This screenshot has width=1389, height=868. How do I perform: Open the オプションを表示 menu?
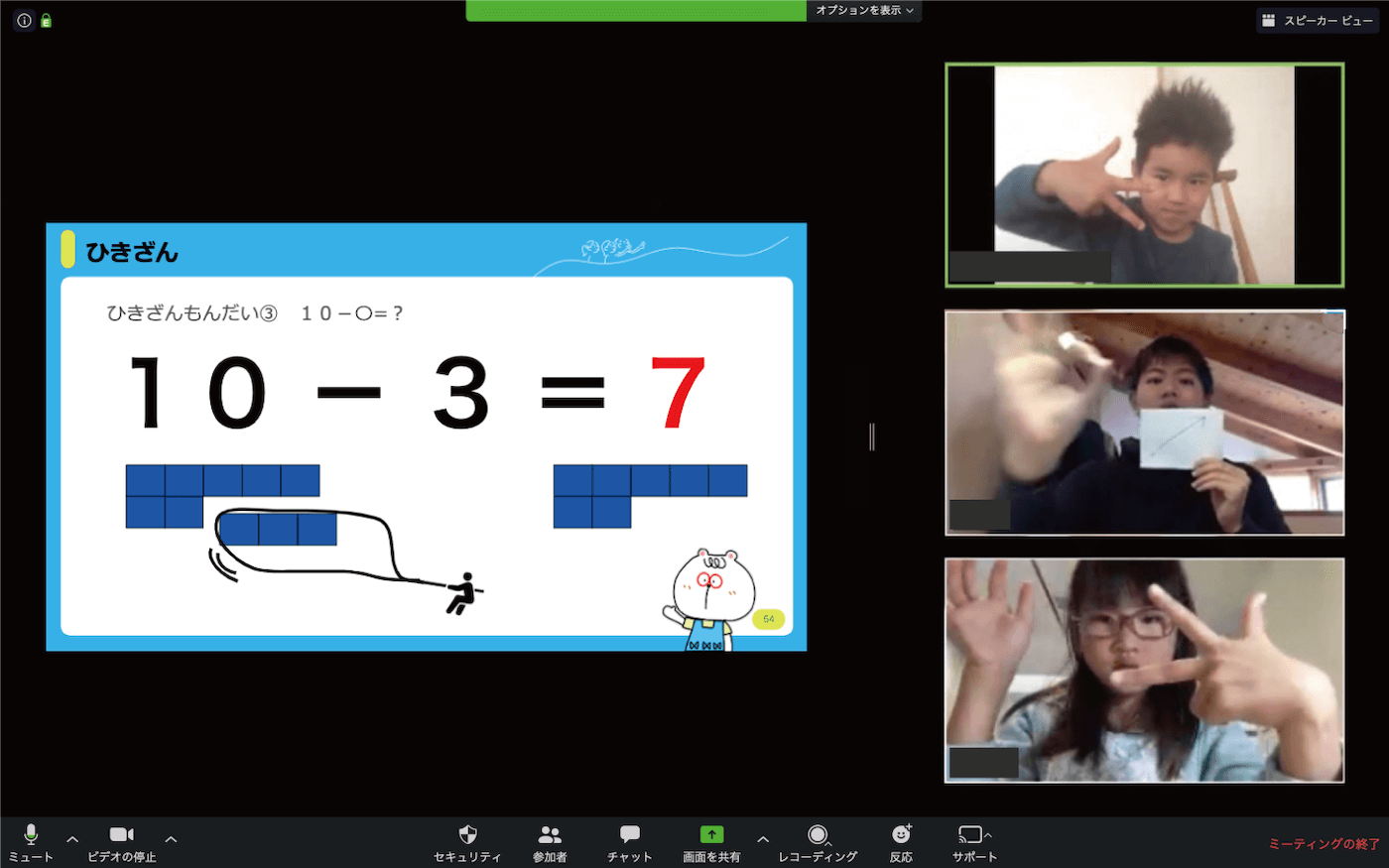pos(864,10)
